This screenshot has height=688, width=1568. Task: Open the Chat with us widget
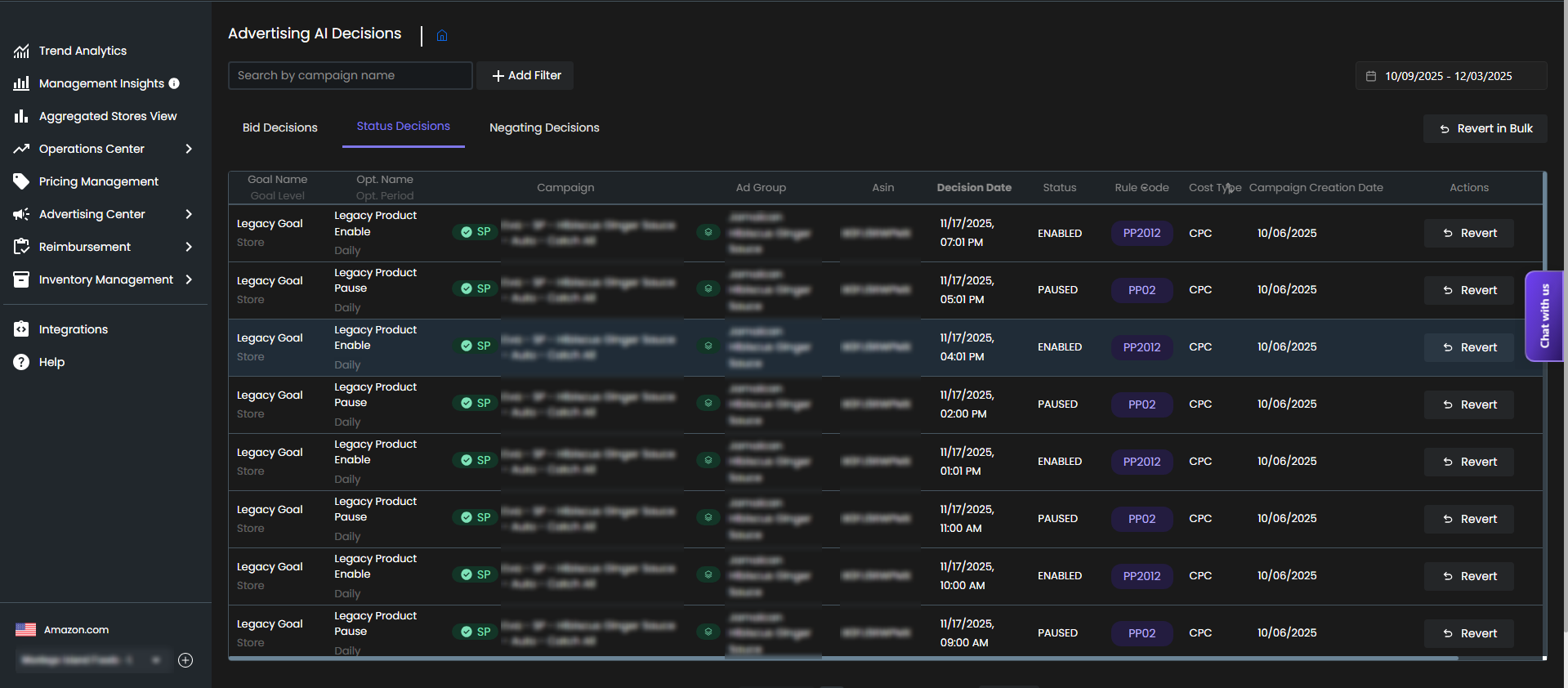(x=1543, y=315)
